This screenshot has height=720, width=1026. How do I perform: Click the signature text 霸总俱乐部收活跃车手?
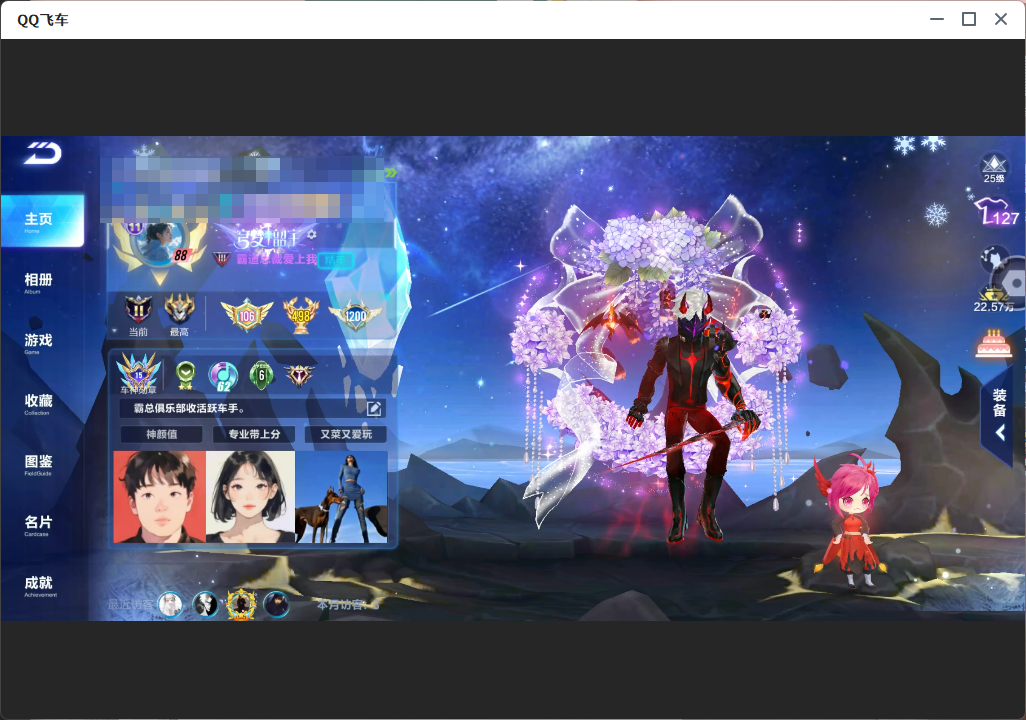point(189,408)
